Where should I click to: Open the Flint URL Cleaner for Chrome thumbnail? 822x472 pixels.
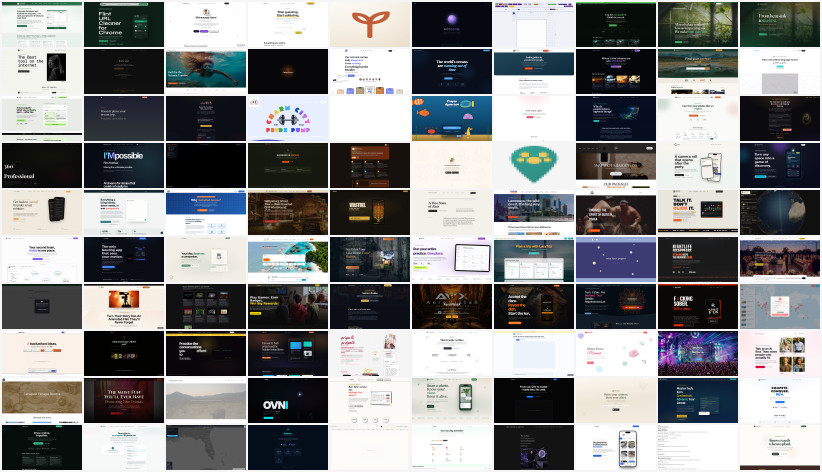[x=124, y=24]
